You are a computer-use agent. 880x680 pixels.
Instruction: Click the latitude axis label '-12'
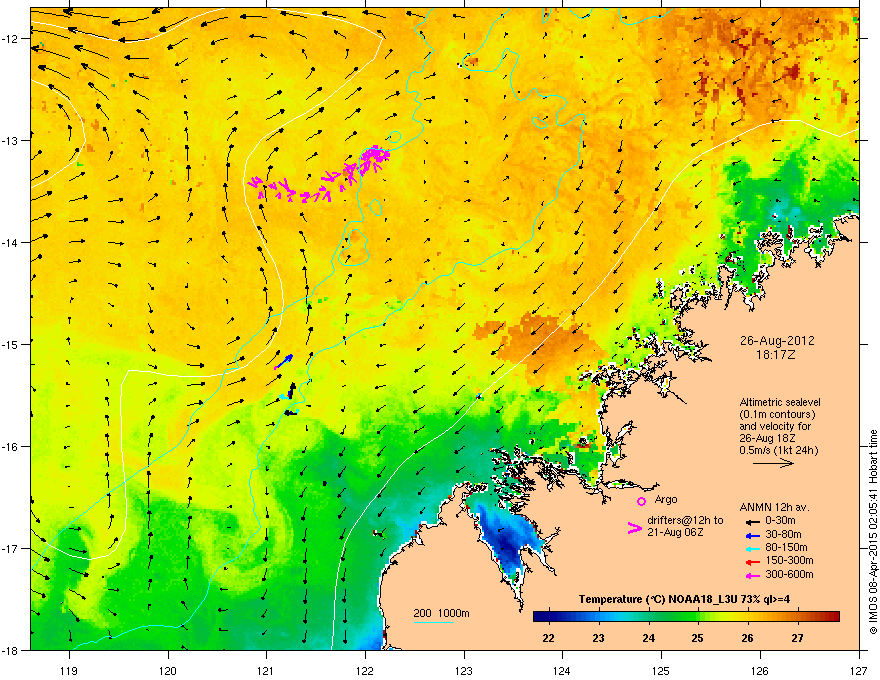click(11, 39)
